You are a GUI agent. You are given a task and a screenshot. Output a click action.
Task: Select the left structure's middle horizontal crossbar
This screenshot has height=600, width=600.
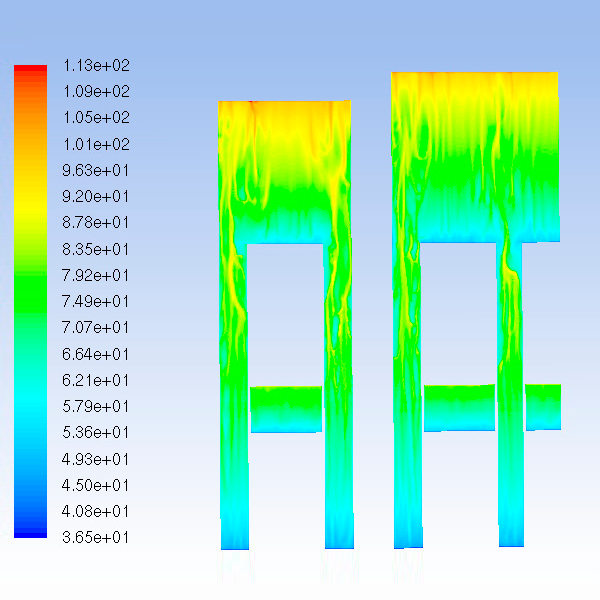pos(285,409)
